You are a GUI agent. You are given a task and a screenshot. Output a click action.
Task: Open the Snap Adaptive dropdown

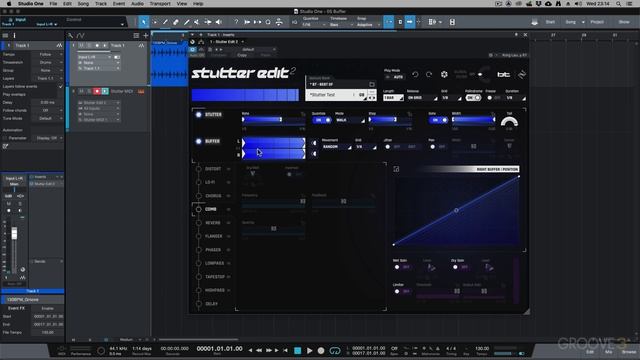368,25
